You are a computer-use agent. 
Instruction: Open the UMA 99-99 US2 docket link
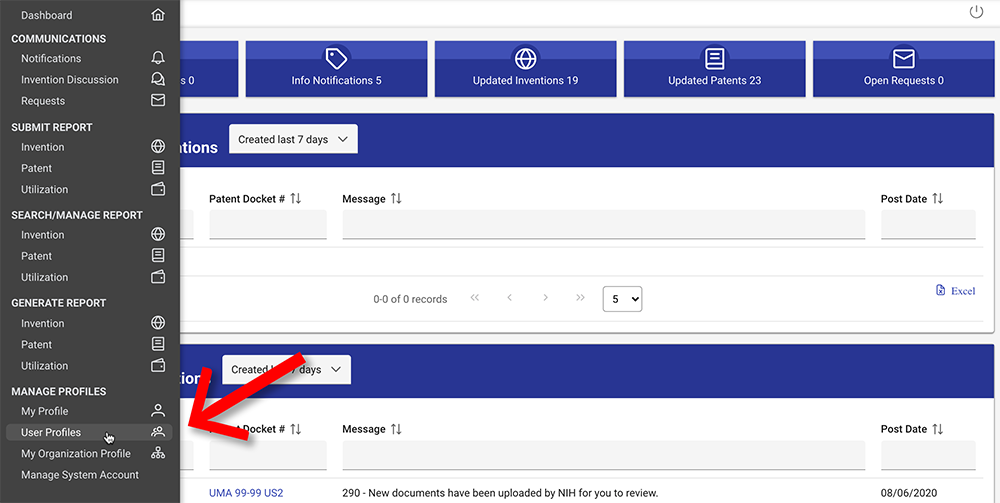[246, 493]
